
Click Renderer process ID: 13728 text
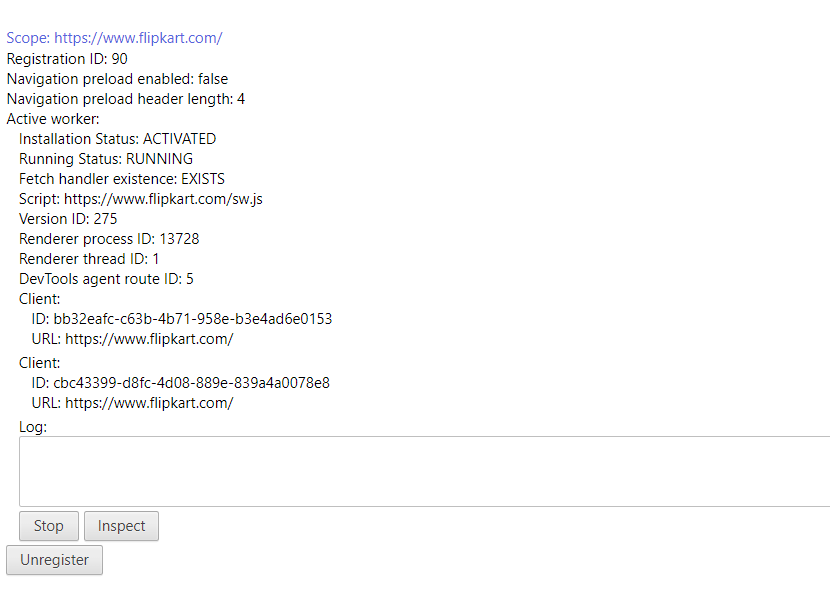click(x=109, y=239)
